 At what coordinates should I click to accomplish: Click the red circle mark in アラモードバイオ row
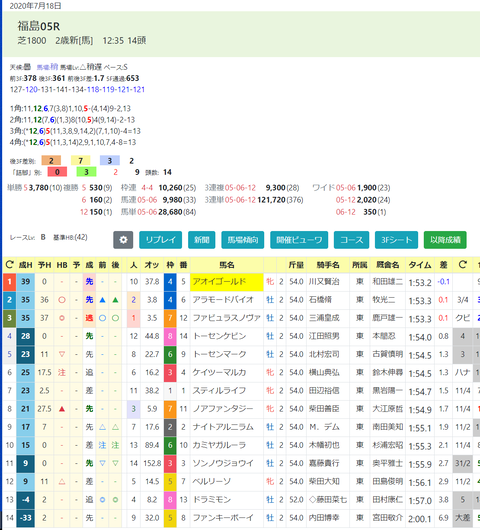(62, 300)
